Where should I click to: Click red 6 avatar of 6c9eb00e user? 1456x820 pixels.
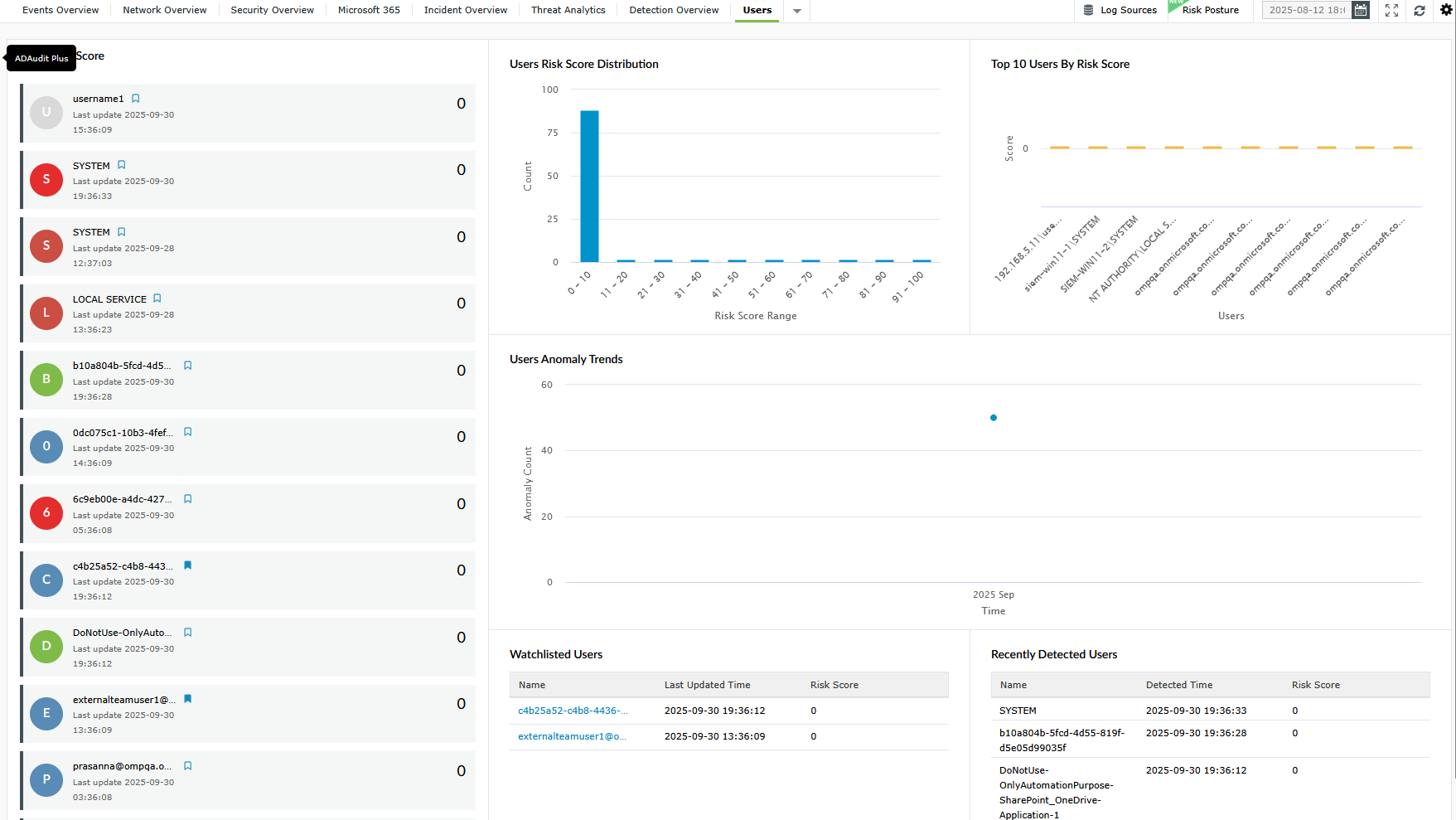click(46, 513)
